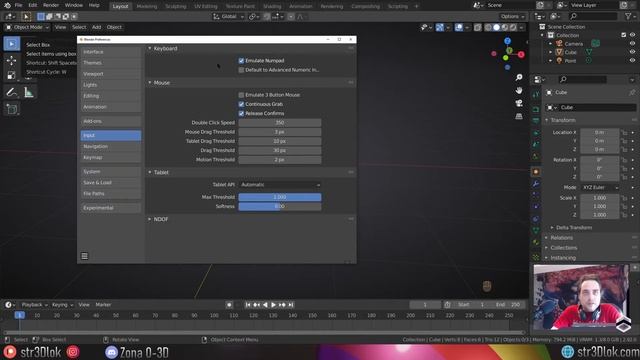Click auto keying record button in timeline

pyautogui.click(x=229, y=304)
